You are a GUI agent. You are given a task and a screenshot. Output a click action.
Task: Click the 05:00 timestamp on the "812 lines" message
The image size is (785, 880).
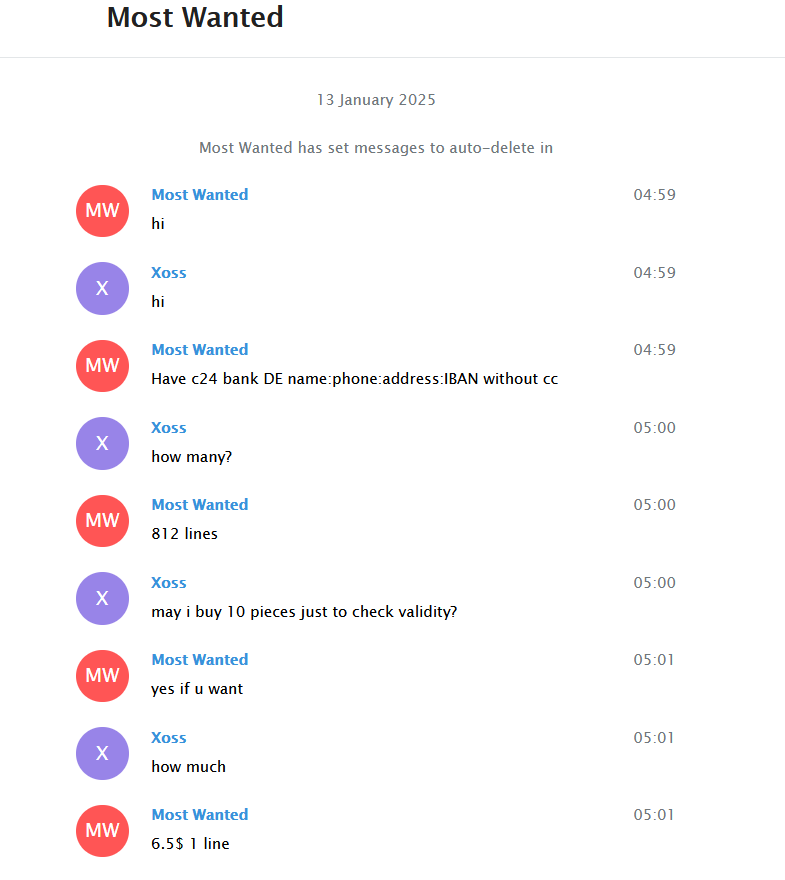(654, 505)
